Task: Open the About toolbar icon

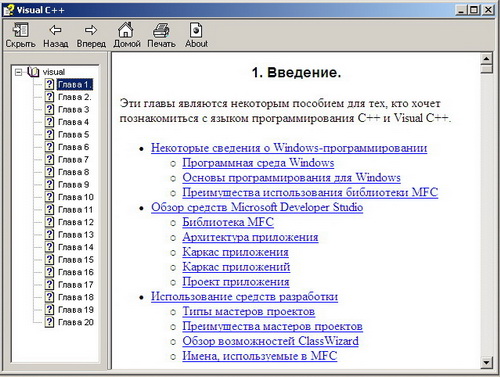Action: click(x=196, y=30)
